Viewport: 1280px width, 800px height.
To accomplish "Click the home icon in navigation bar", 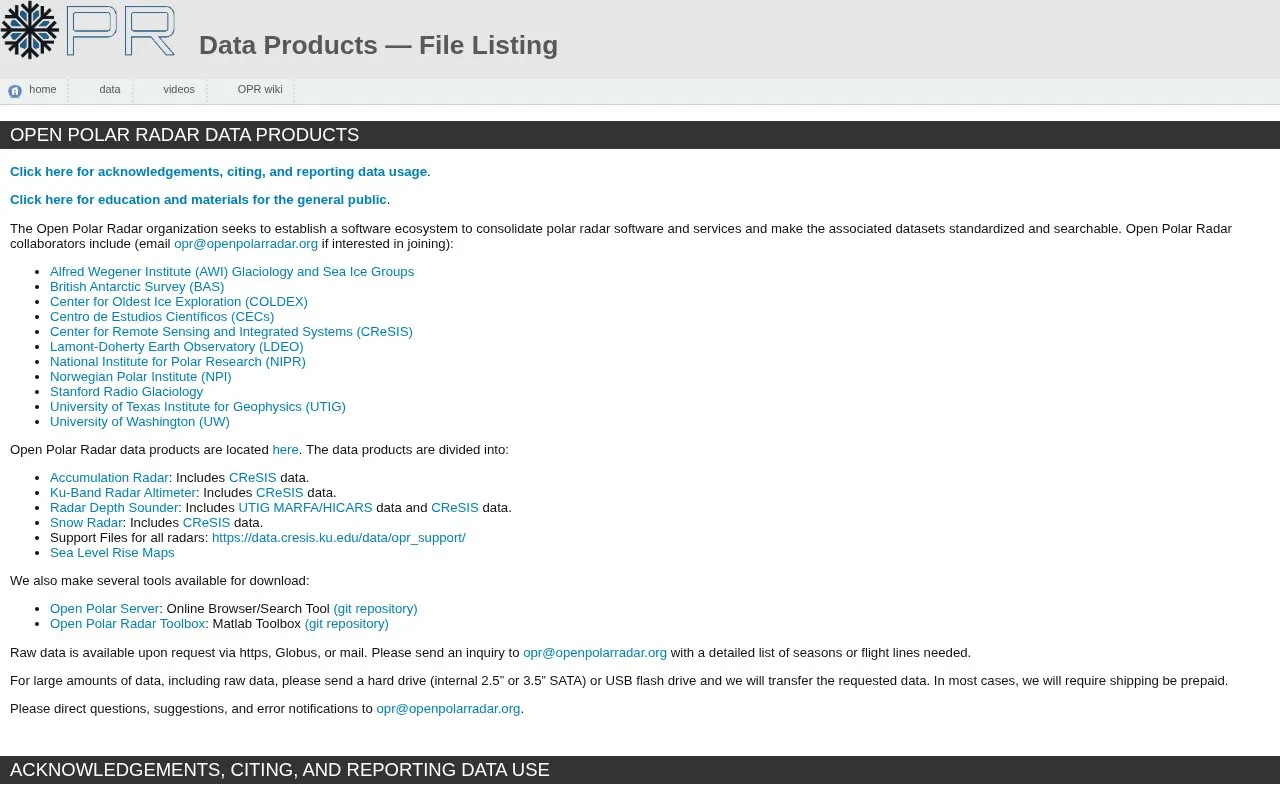I will (15, 91).
